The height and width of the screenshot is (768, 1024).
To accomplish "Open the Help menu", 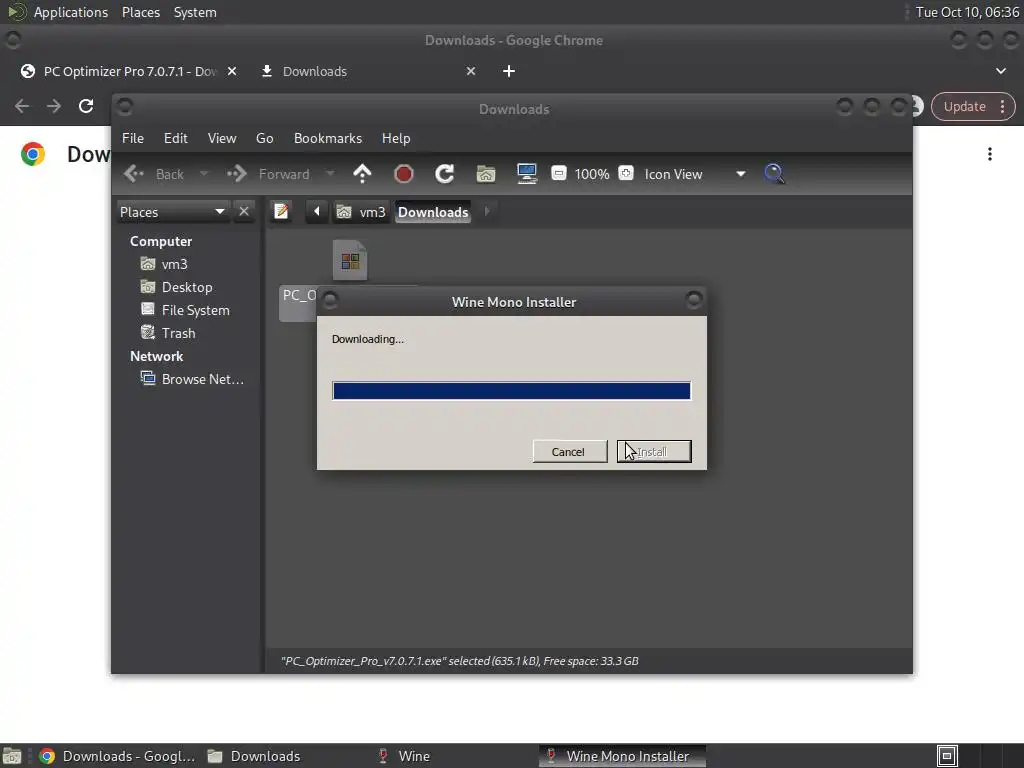I will coord(396,138).
